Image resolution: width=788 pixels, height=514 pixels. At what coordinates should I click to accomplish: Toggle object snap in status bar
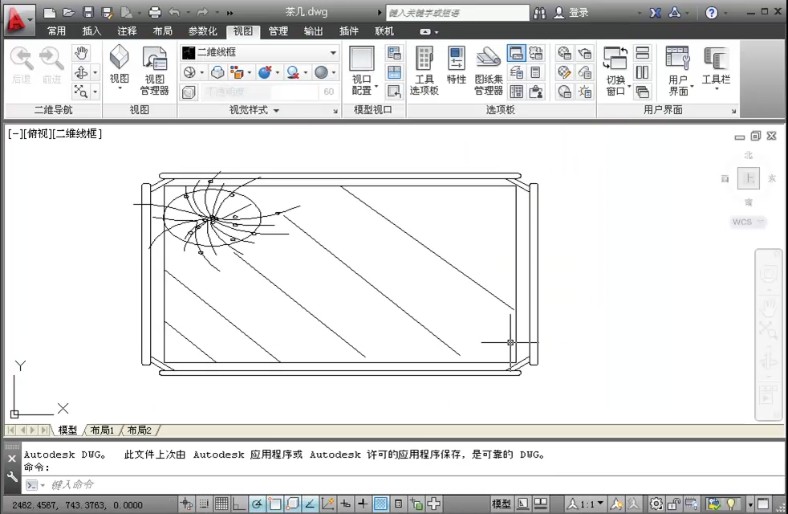coord(274,503)
